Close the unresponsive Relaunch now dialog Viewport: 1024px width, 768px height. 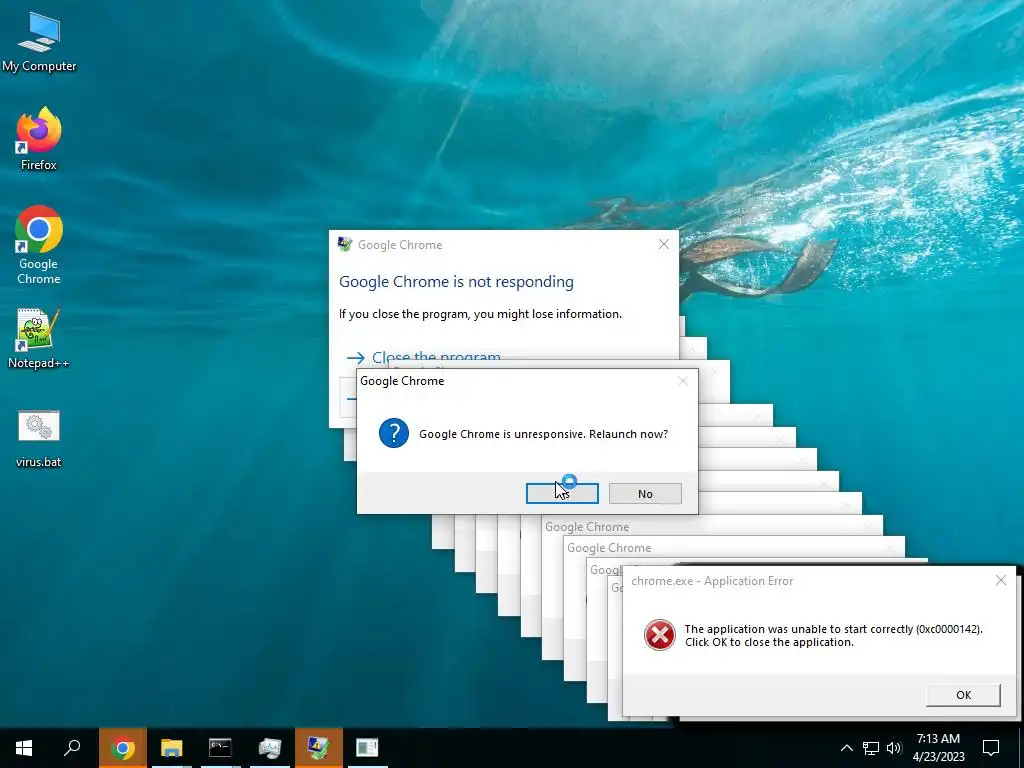point(682,381)
